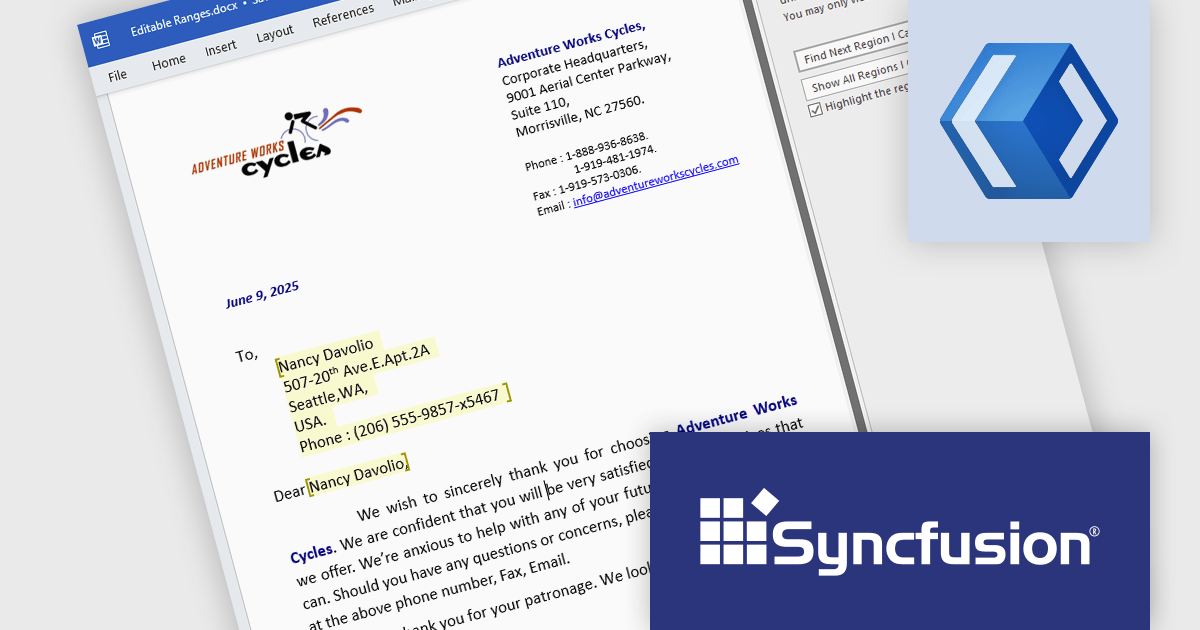The width and height of the screenshot is (1200, 630).
Task: Switch to the Home ribbon tab
Action: [x=169, y=60]
